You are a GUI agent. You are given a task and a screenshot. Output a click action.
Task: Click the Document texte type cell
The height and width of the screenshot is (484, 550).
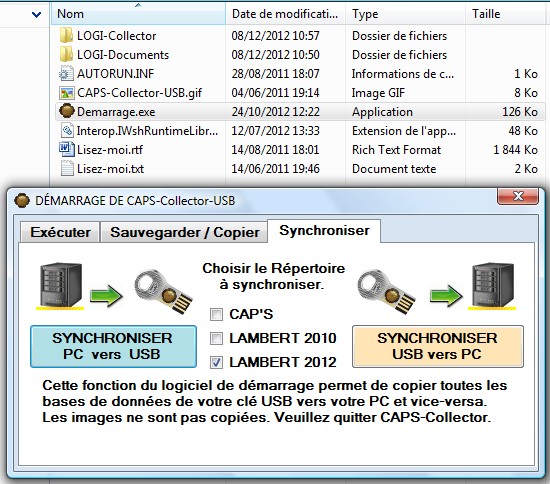pyautogui.click(x=394, y=169)
